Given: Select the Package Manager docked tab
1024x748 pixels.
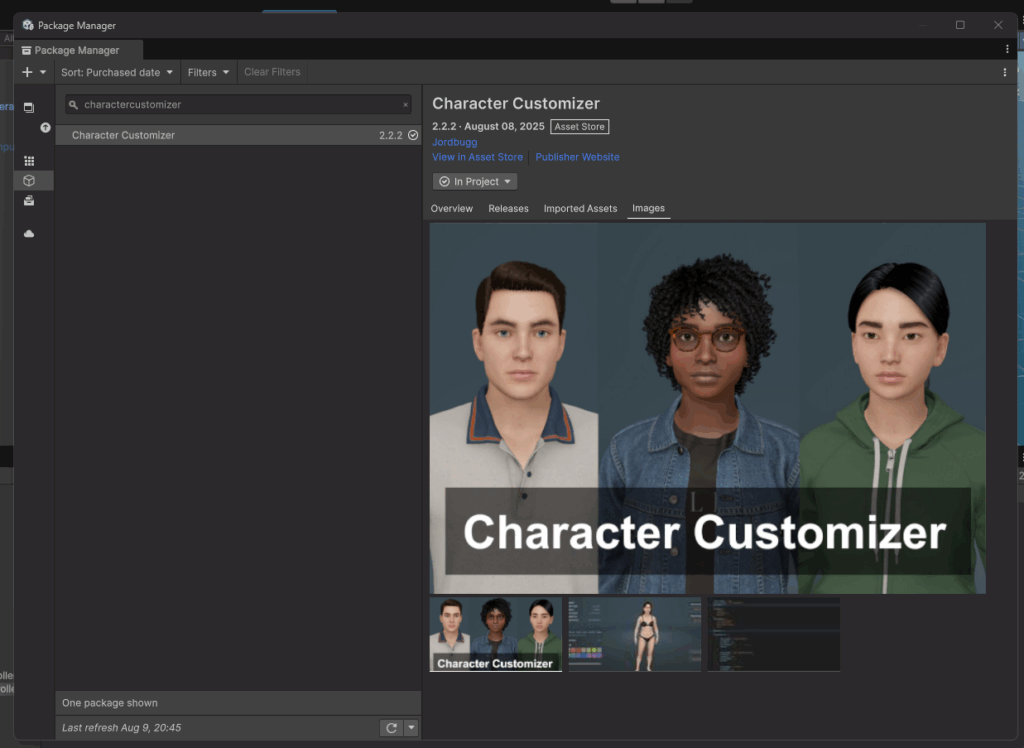Looking at the screenshot, I should point(78,50).
